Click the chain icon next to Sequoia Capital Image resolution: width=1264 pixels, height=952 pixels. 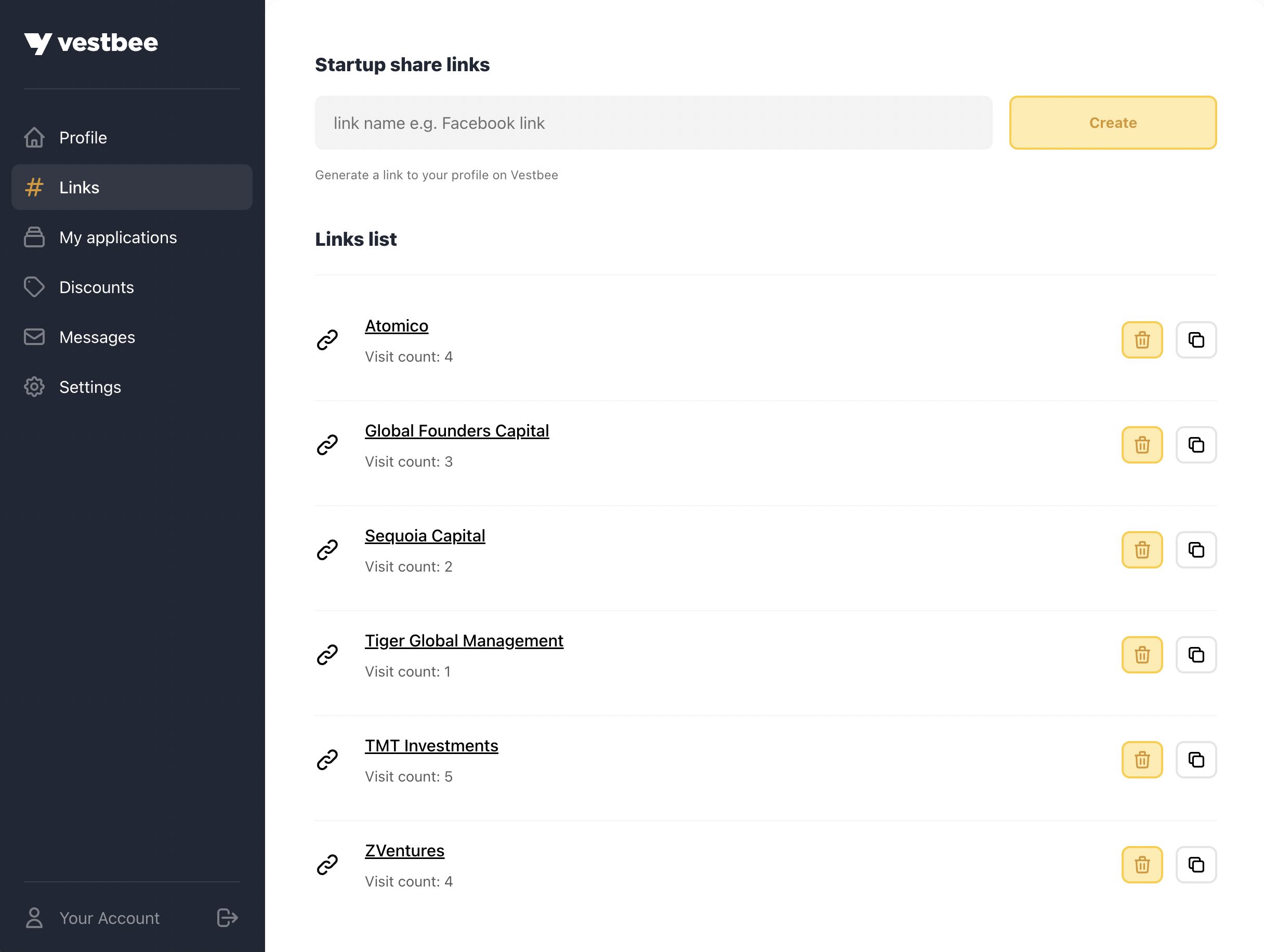pyautogui.click(x=327, y=550)
